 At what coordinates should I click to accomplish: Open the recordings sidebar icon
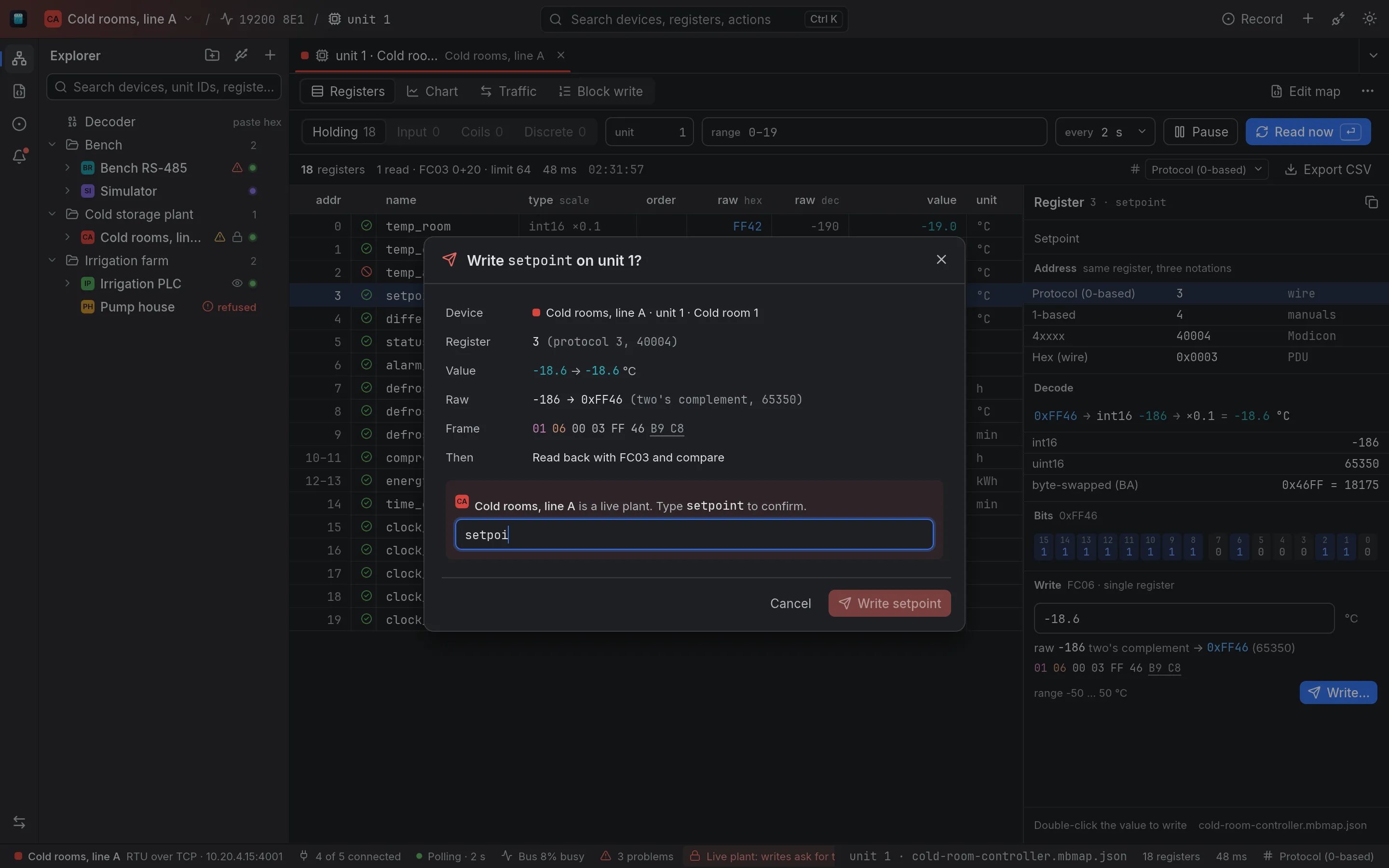point(19,124)
